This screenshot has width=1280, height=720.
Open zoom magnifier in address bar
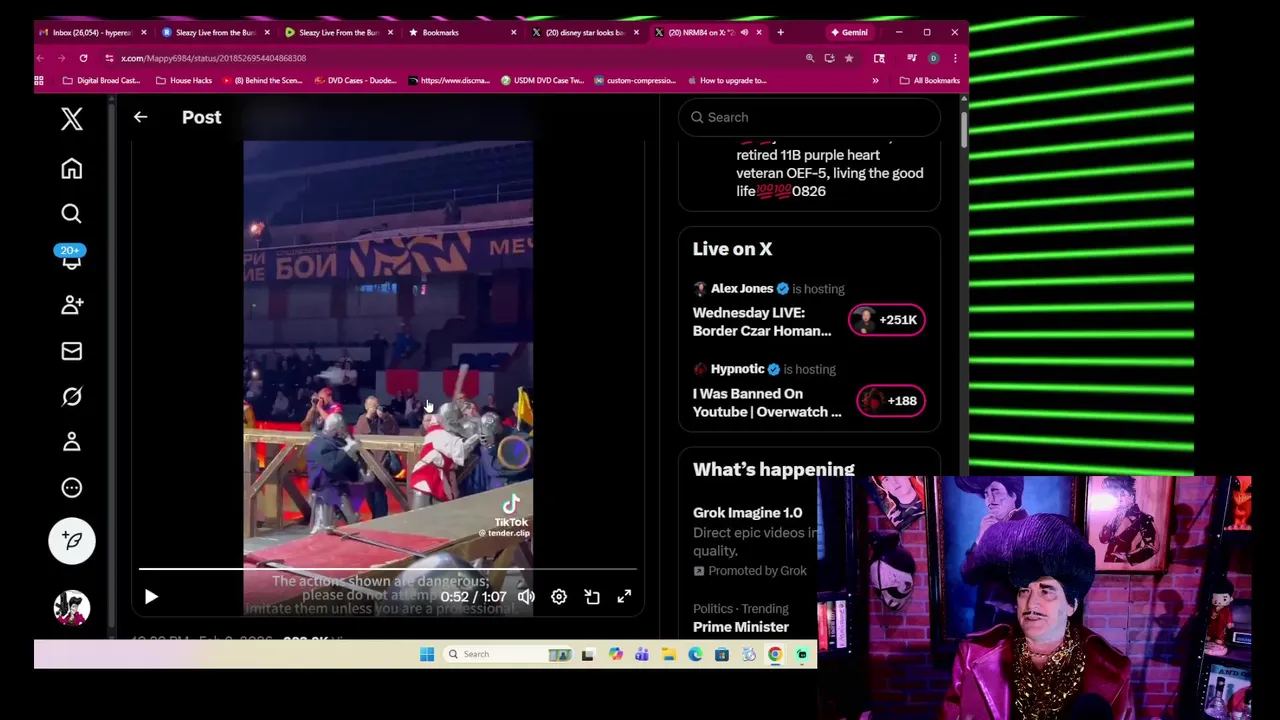click(810, 58)
